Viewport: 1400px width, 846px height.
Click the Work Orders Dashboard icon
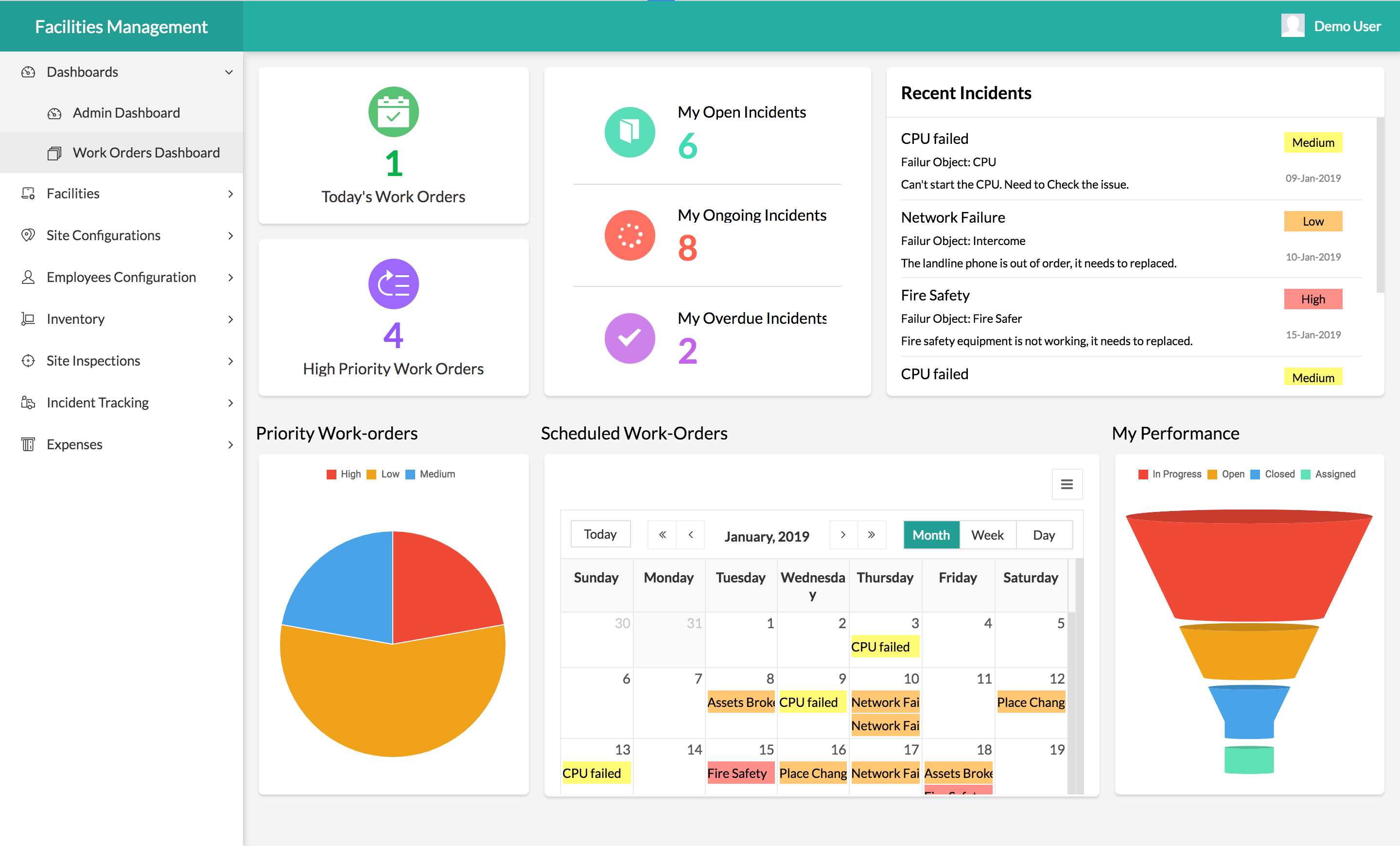coord(54,153)
